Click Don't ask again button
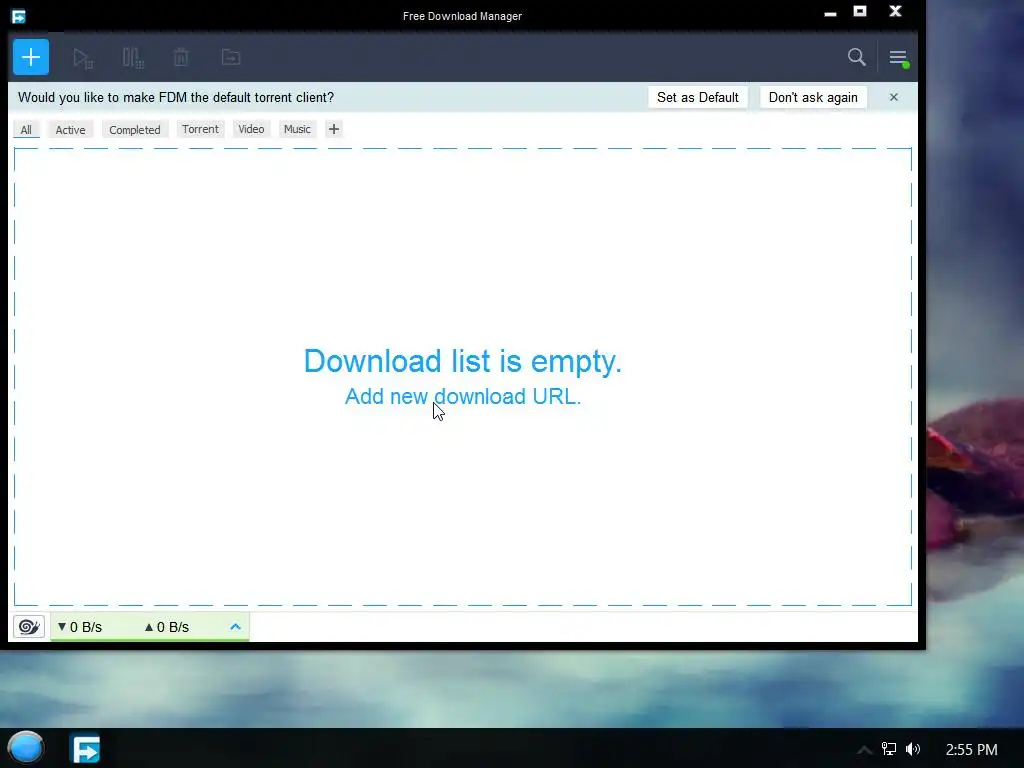This screenshot has height=768, width=1024. pos(813,97)
